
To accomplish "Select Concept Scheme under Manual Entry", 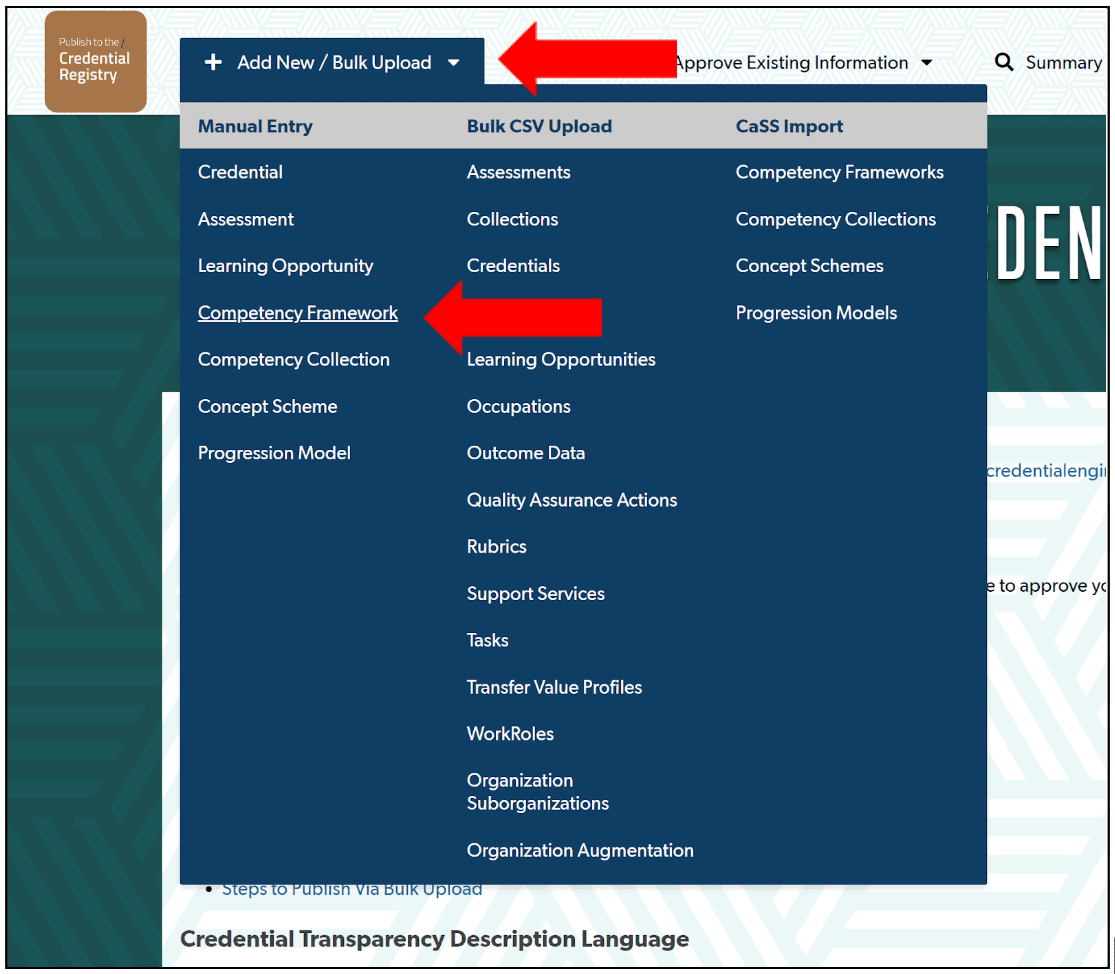I will click(x=267, y=406).
